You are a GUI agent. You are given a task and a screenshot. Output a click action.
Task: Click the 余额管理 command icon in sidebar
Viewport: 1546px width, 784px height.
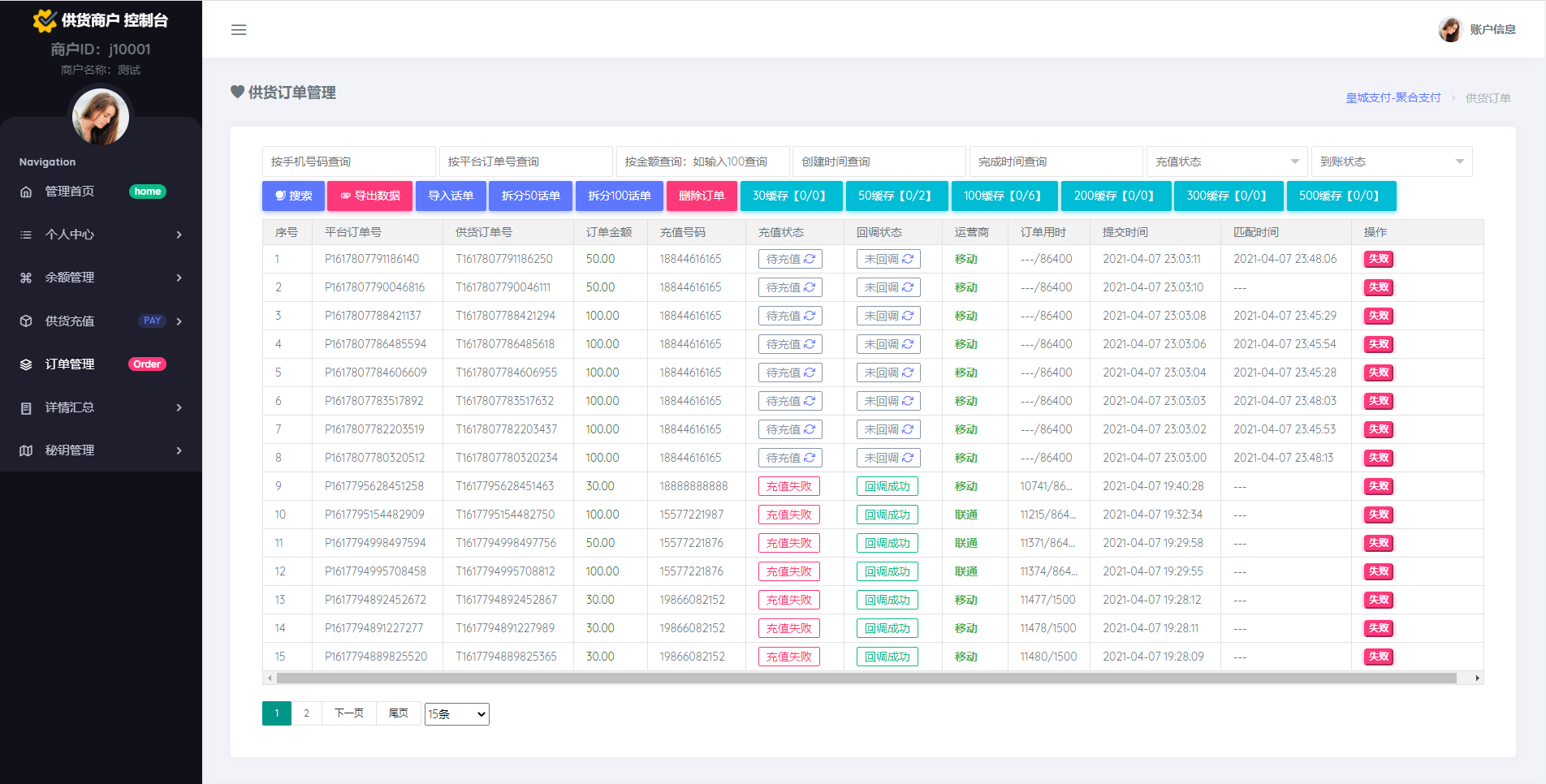click(26, 278)
